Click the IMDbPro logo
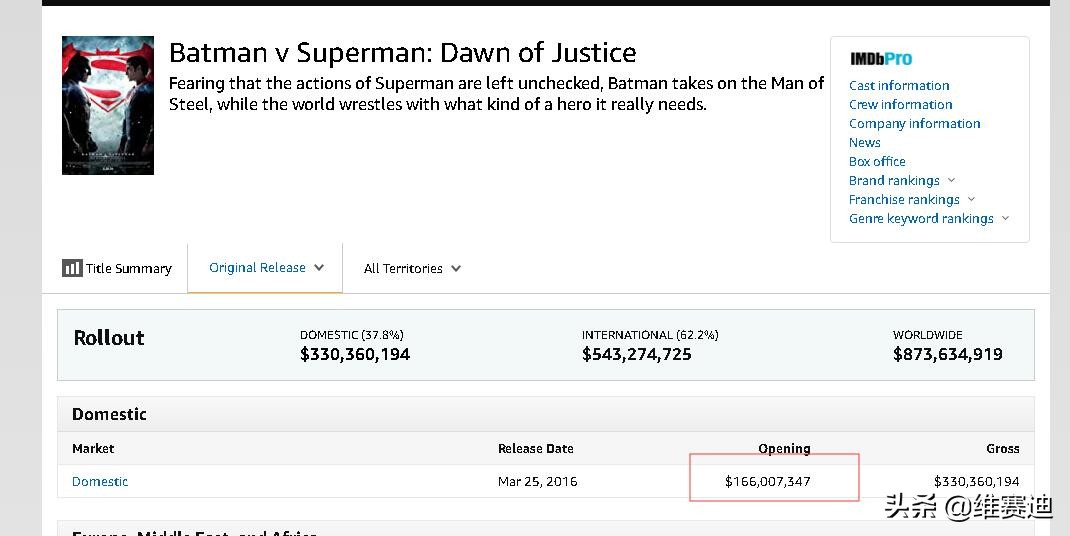 pyautogui.click(x=880, y=59)
